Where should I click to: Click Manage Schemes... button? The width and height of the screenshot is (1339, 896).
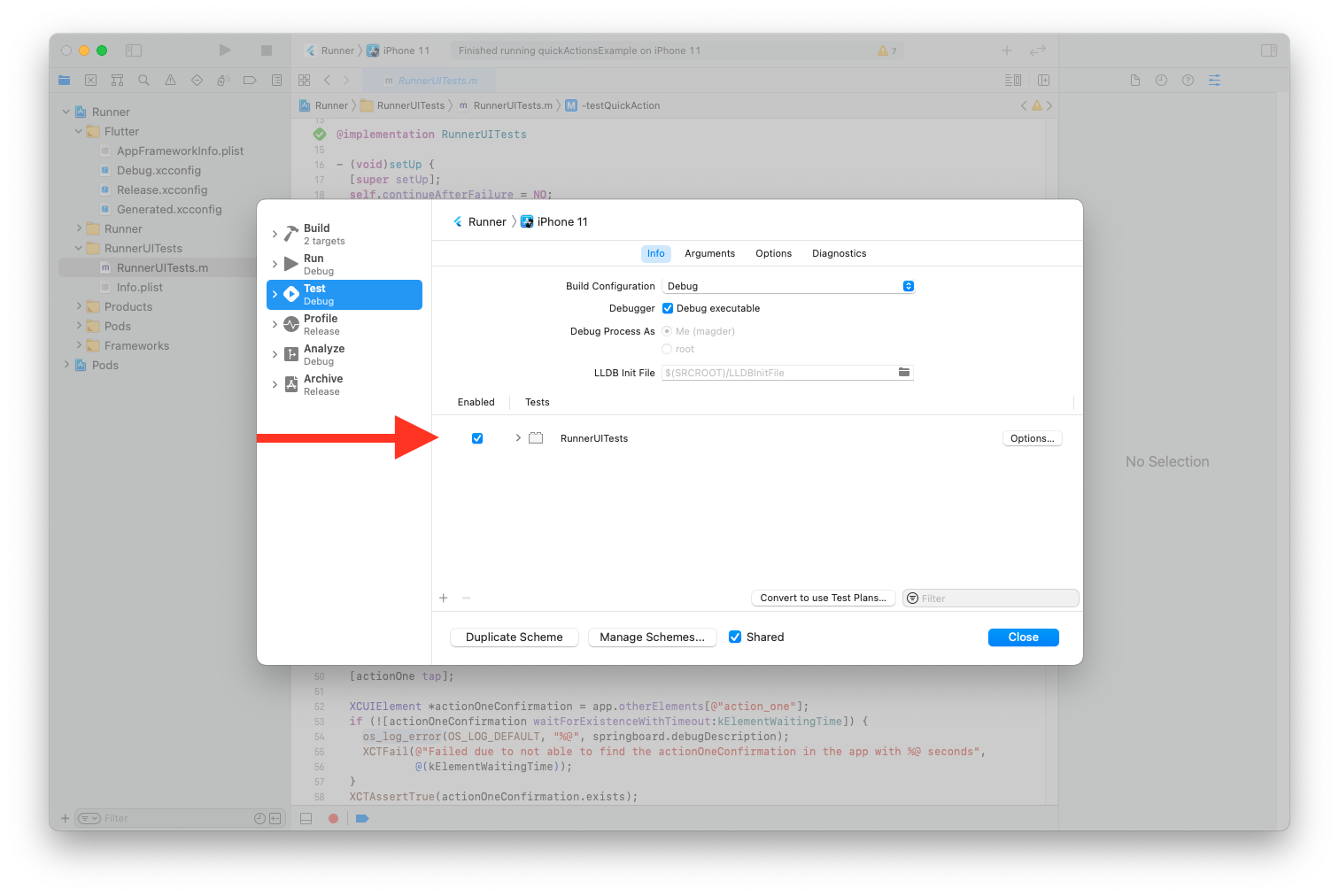[653, 637]
